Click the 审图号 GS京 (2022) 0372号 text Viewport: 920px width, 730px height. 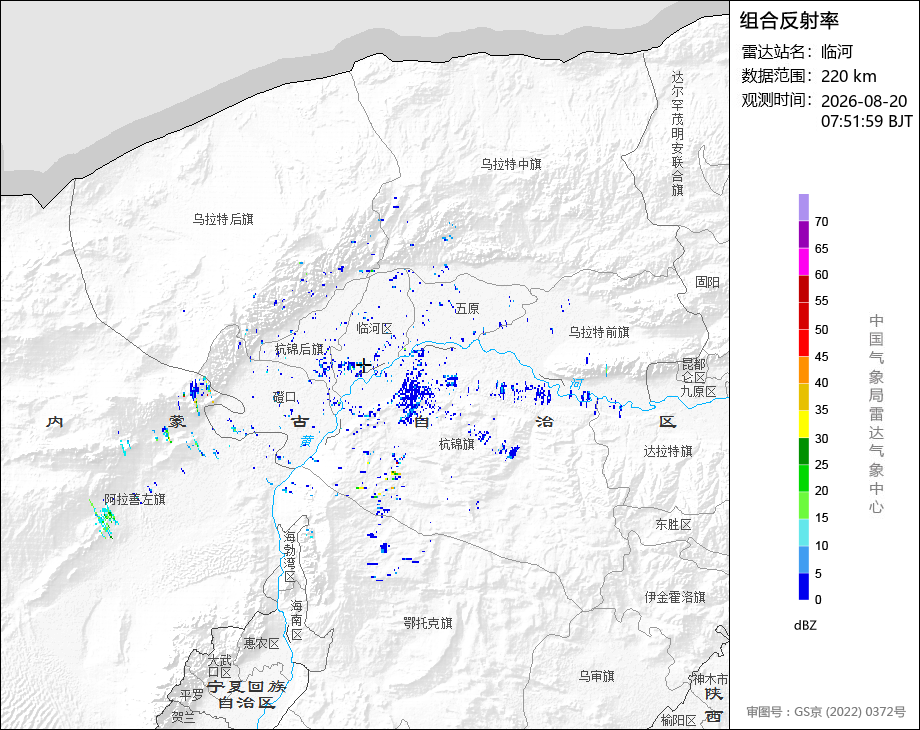(826, 712)
